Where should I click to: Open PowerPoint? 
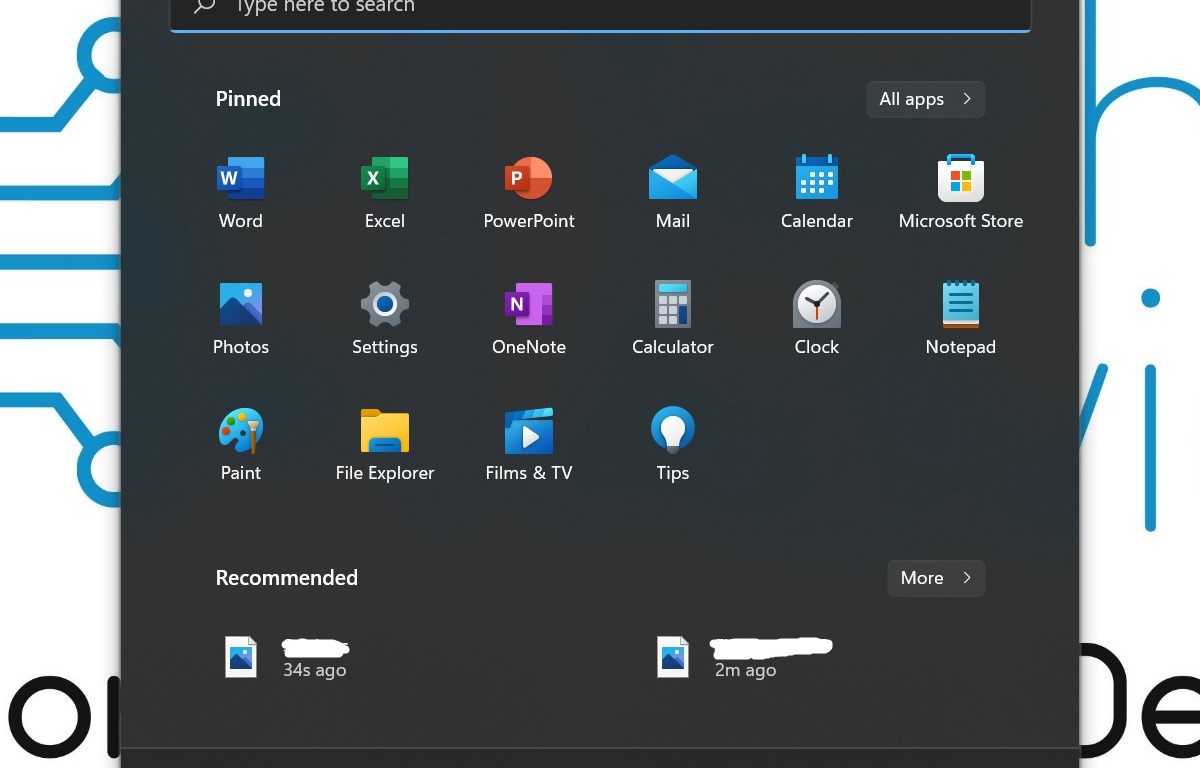[x=528, y=191]
